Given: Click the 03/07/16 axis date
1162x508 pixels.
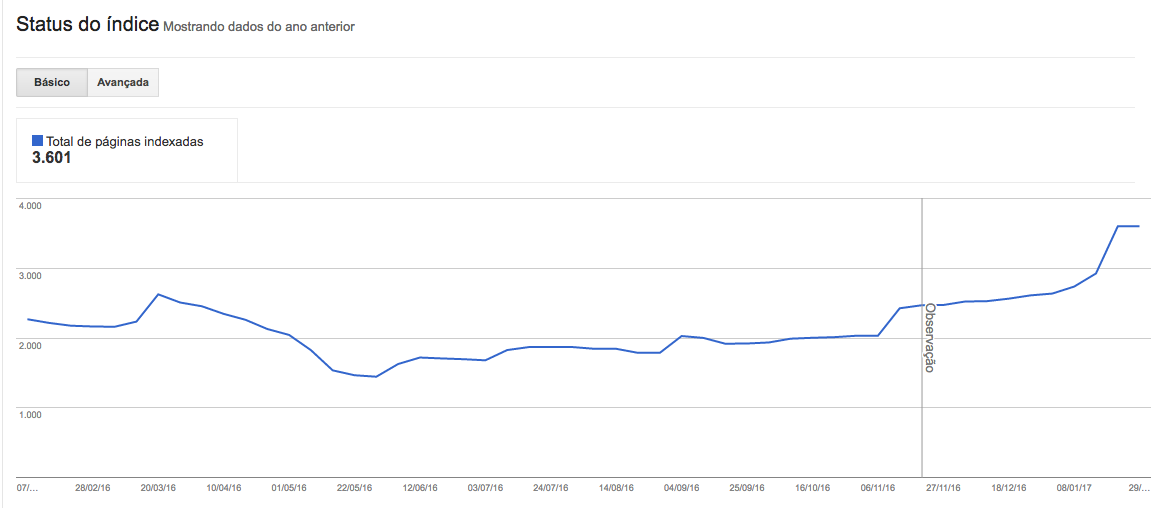Looking at the screenshot, I should pyautogui.click(x=485, y=489).
